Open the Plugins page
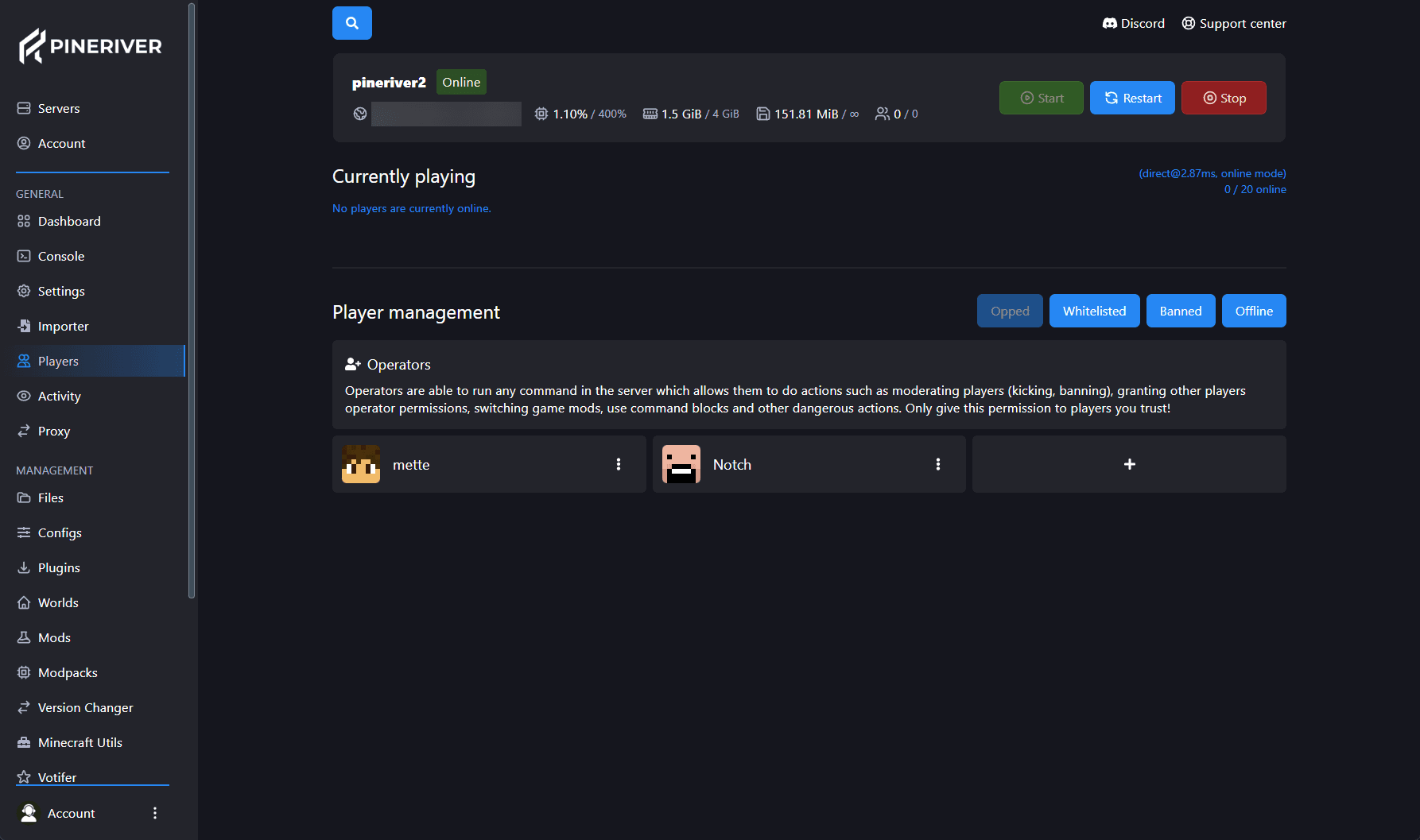The image size is (1420, 840). pyautogui.click(x=92, y=567)
